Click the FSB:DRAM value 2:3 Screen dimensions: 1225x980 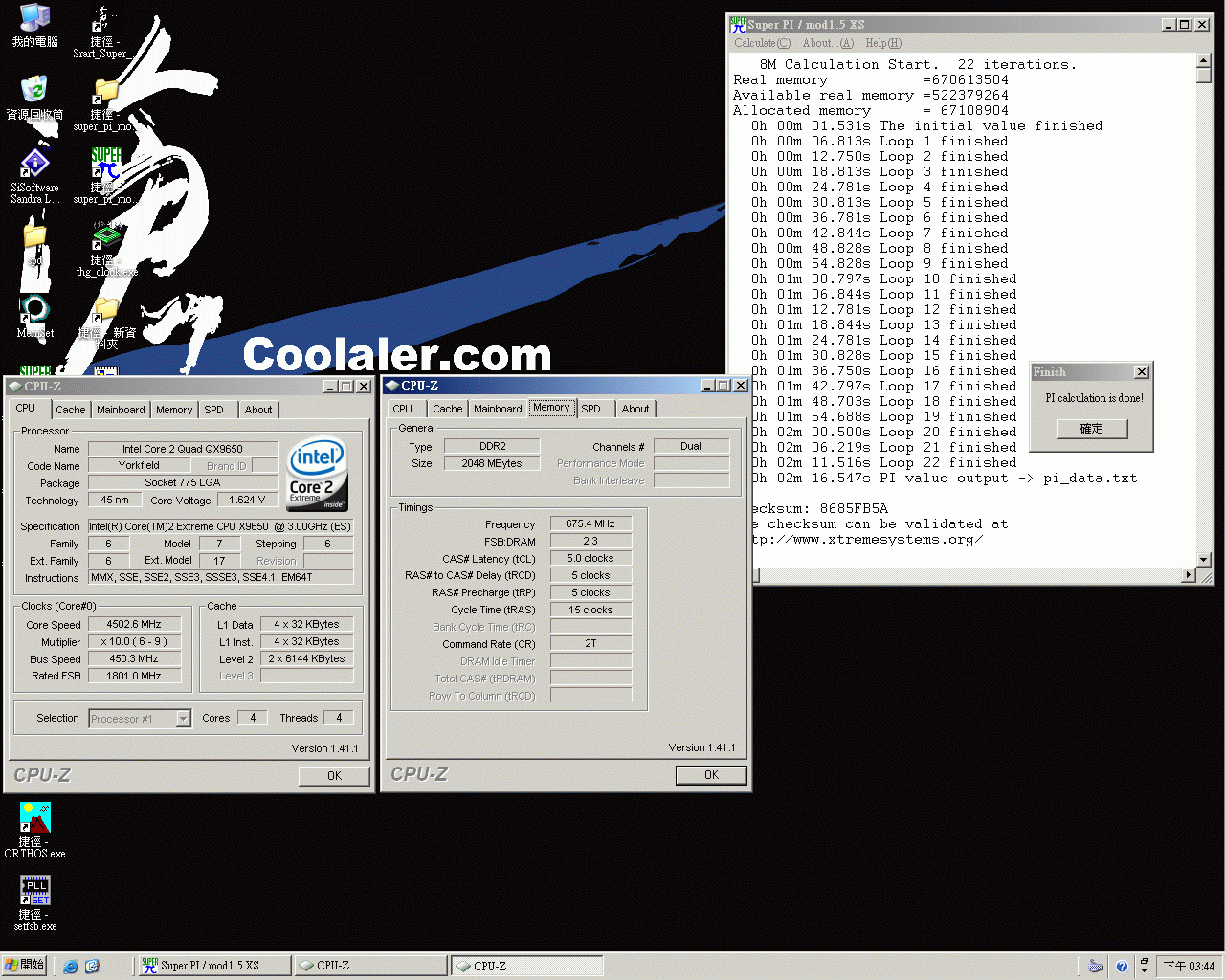(590, 542)
